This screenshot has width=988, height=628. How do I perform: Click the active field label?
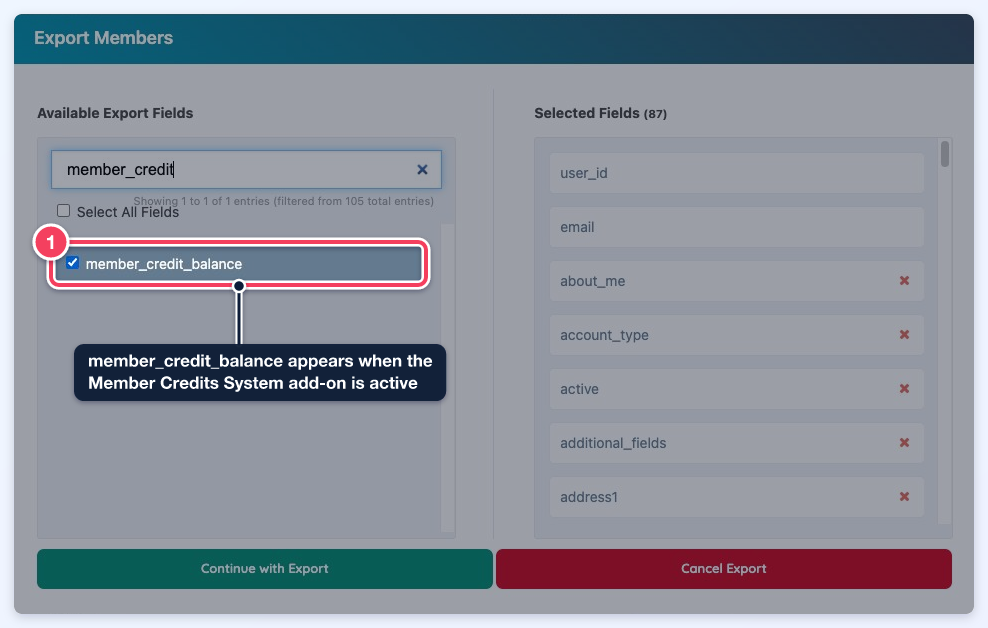click(x=579, y=389)
